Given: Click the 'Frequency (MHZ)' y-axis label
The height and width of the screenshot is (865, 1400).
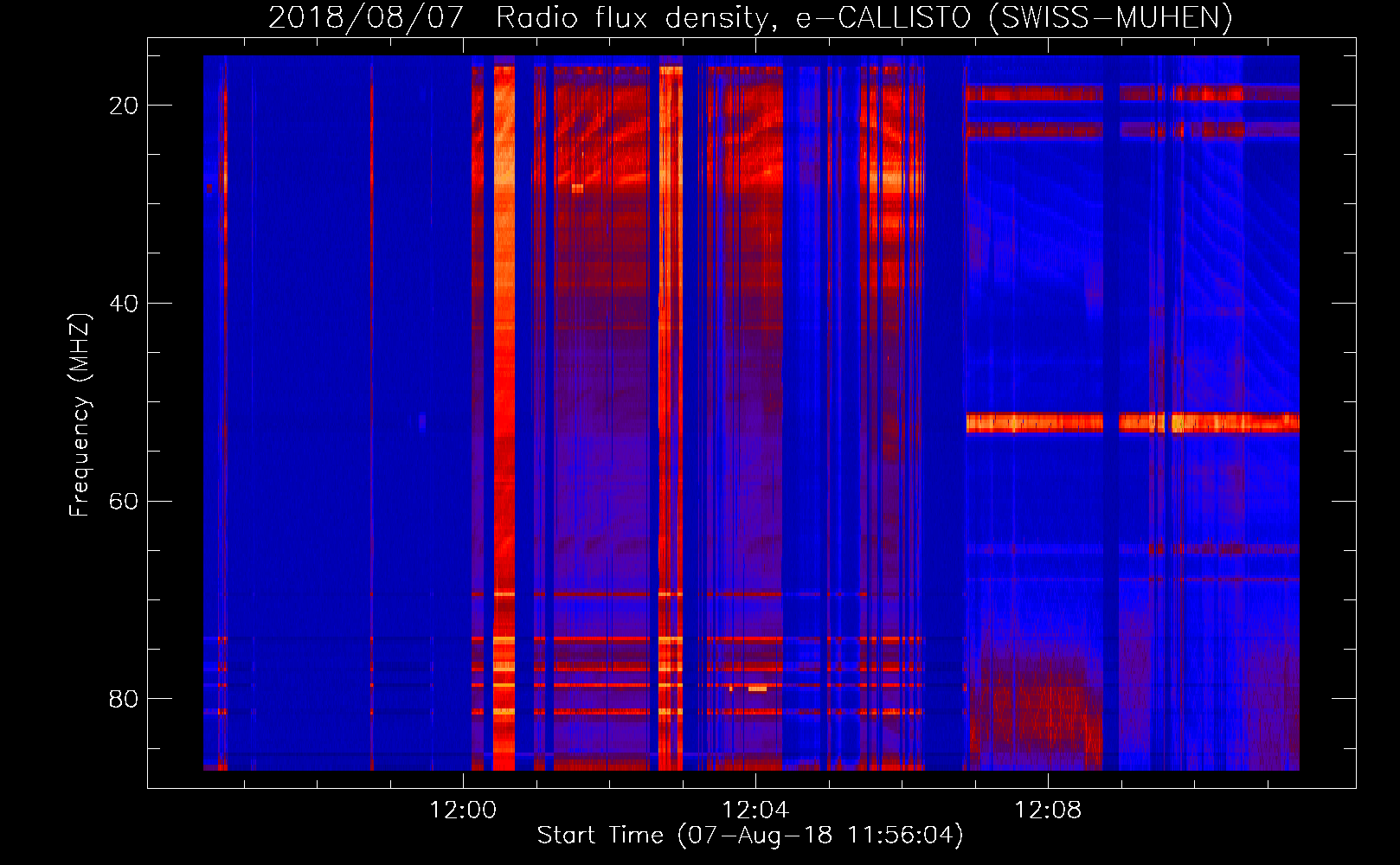Looking at the screenshot, I should tap(79, 414).
